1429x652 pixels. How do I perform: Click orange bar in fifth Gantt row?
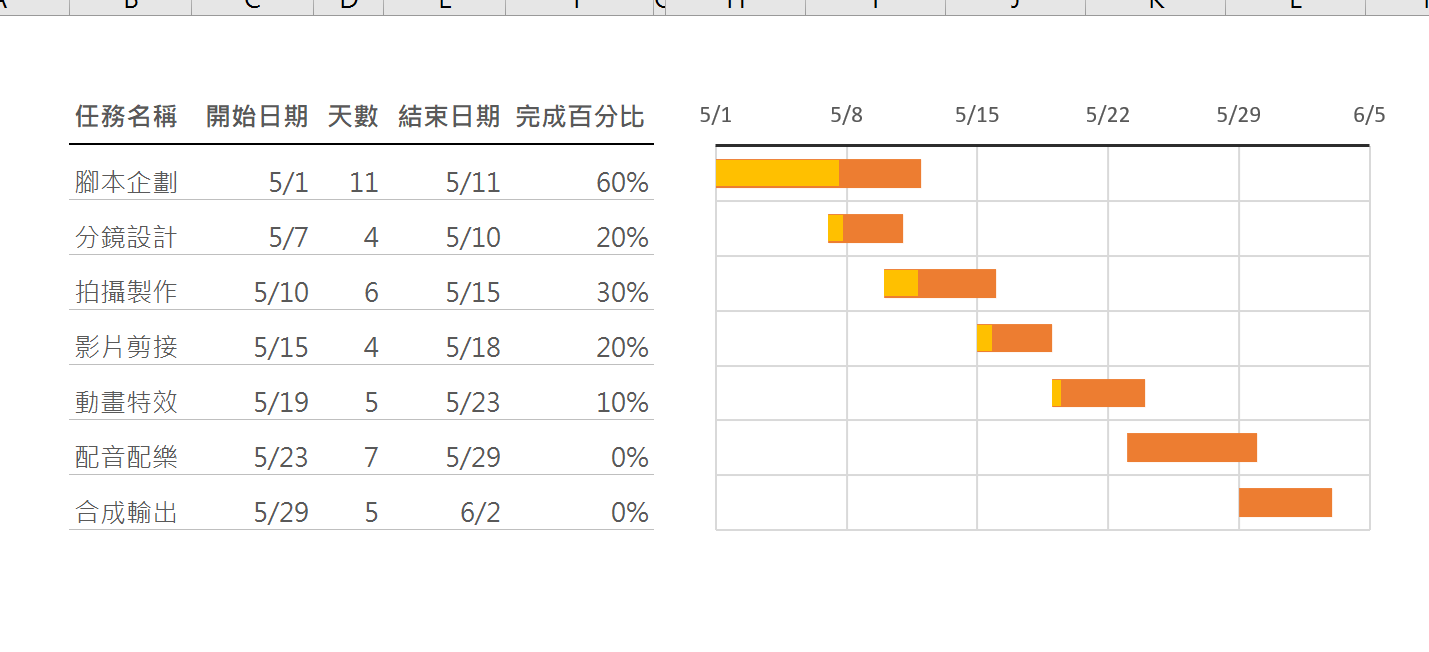pos(1103,393)
